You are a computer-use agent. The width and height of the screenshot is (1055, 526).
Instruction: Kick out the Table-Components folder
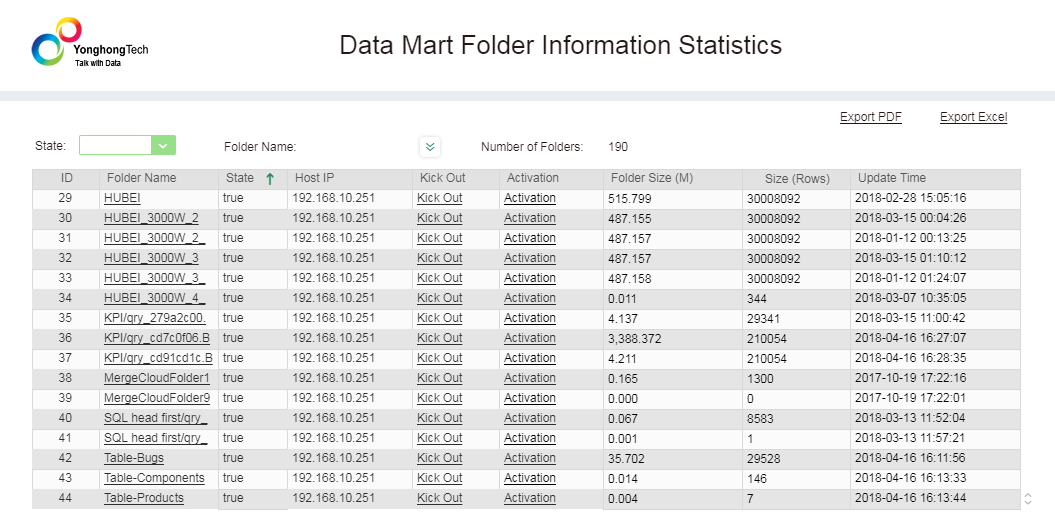click(439, 478)
